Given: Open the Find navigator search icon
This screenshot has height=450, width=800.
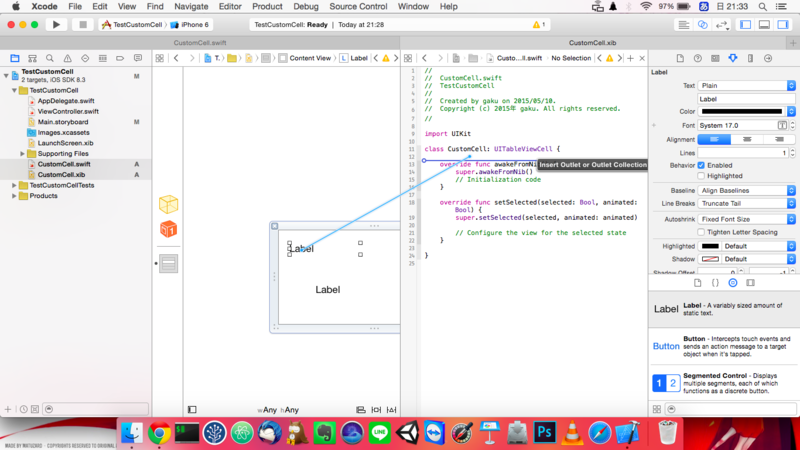Looking at the screenshot, I should click(49, 58).
